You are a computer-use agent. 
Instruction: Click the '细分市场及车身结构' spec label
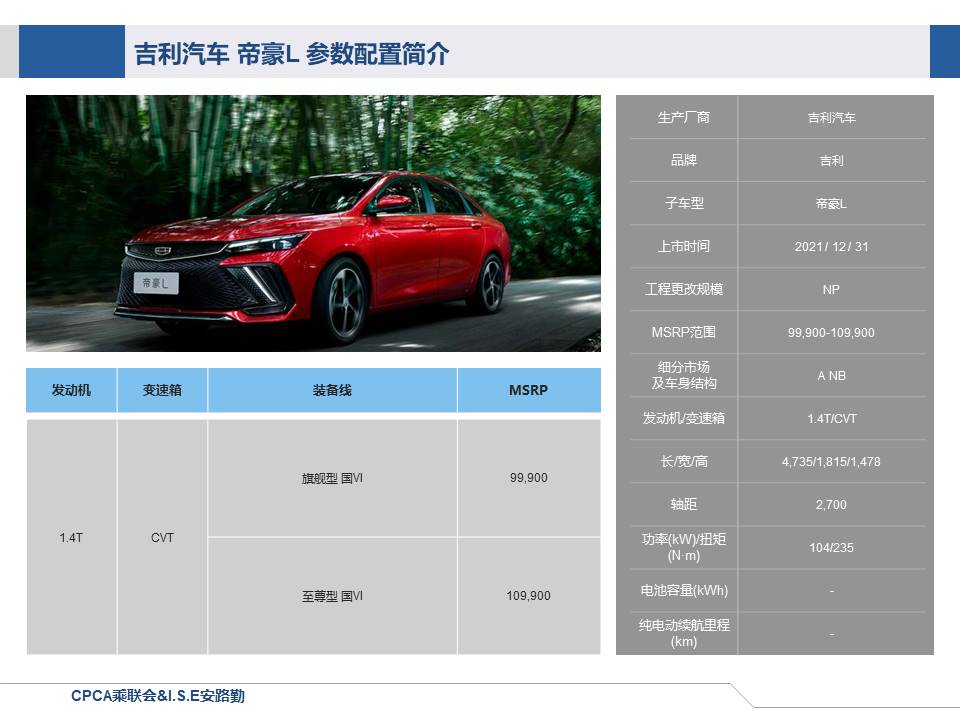click(x=684, y=375)
